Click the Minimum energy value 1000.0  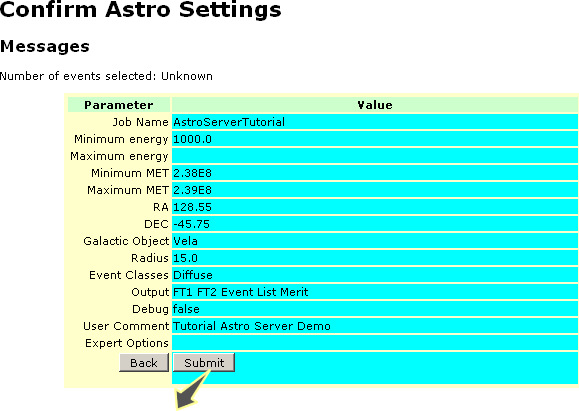click(192, 139)
